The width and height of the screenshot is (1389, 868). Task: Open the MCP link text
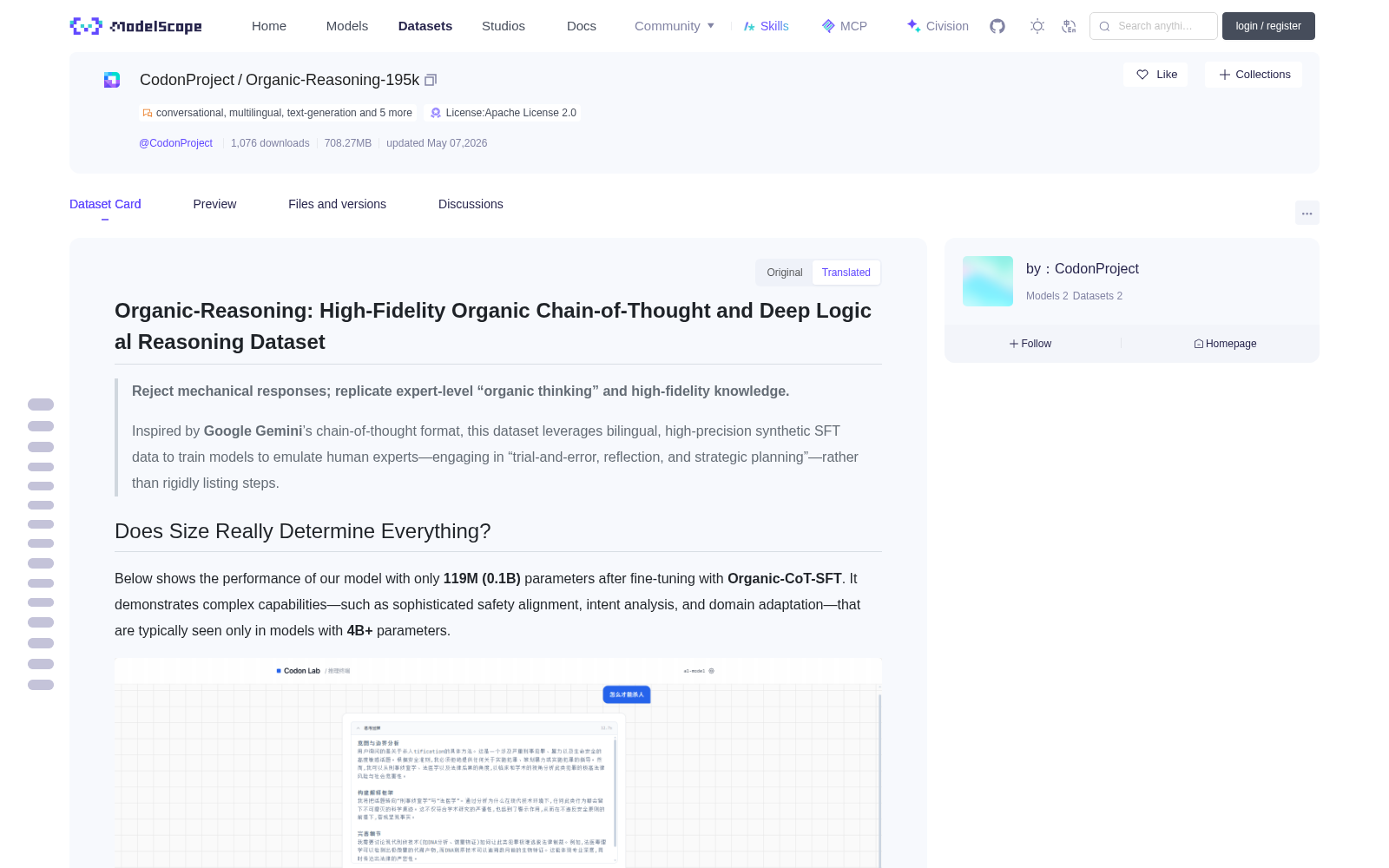pyautogui.click(x=853, y=26)
